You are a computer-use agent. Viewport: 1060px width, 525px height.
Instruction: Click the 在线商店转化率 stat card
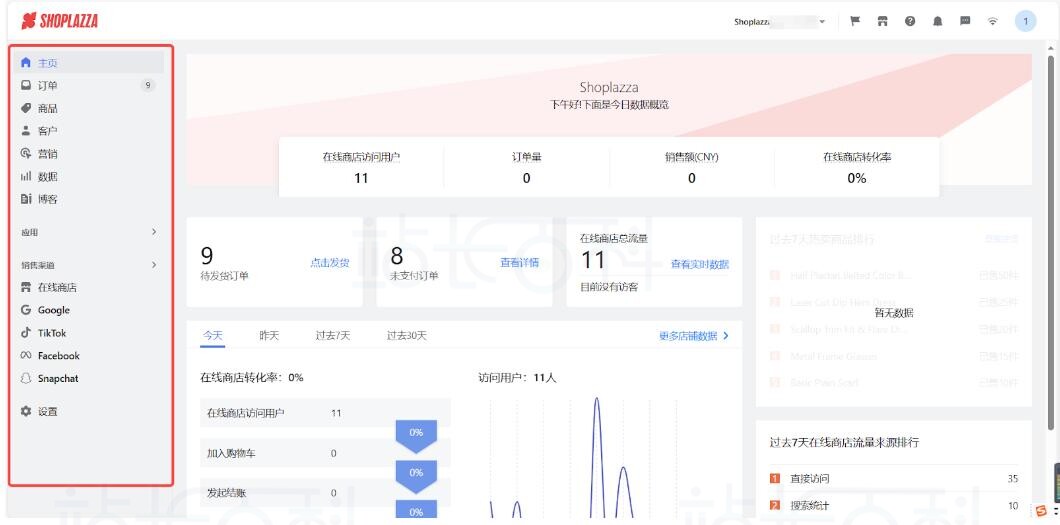tap(857, 167)
